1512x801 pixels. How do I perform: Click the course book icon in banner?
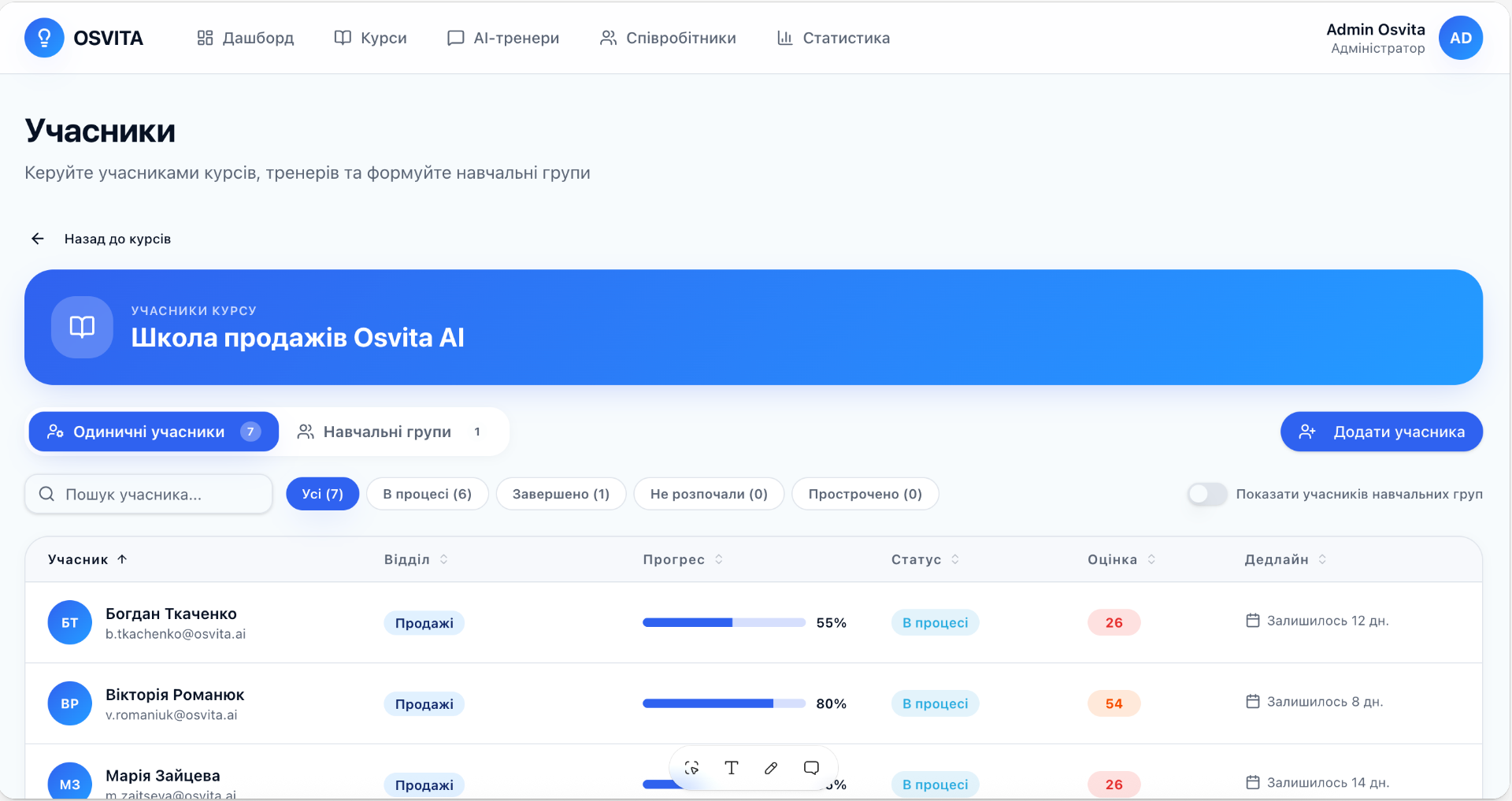coord(82,327)
